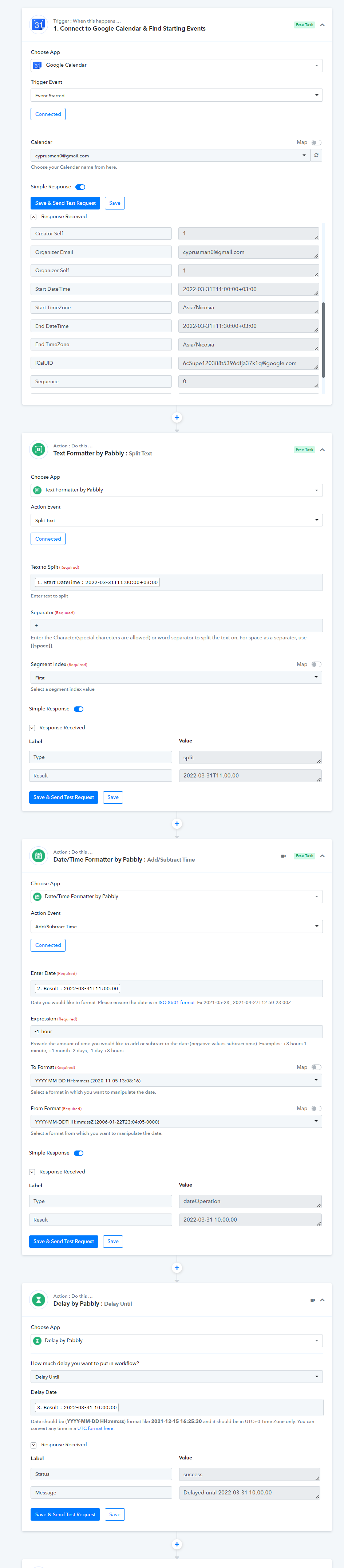The width and height of the screenshot is (344, 1568).
Task: Toggle Map switch for Segment Index
Action: tap(316, 664)
